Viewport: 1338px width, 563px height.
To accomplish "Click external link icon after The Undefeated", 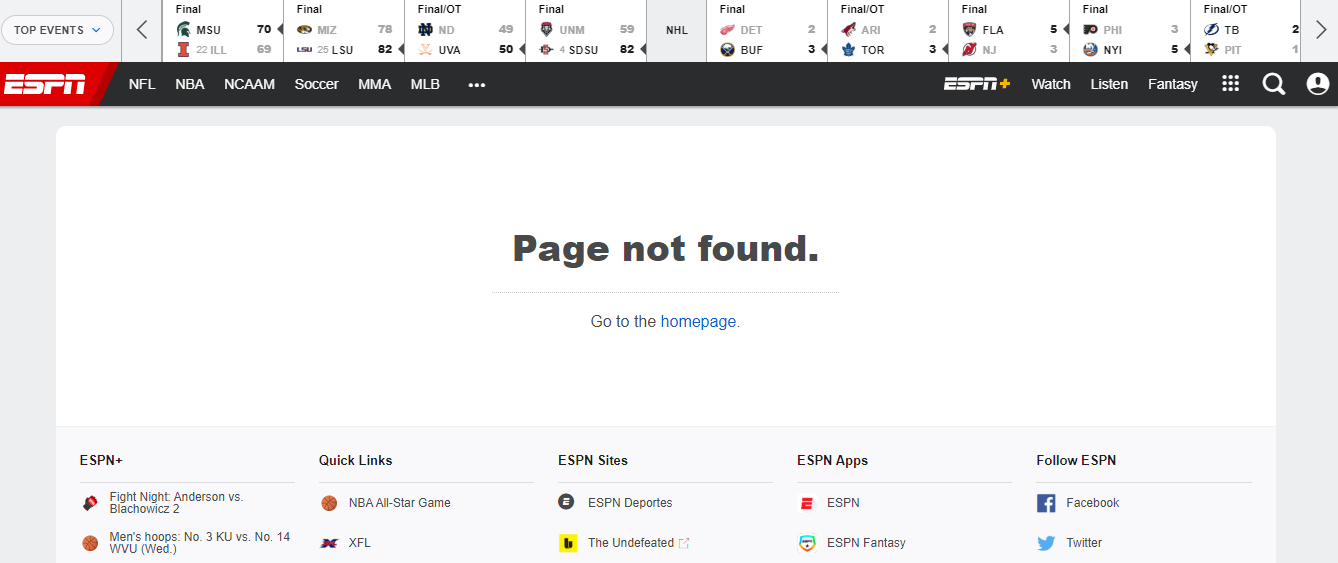I will click(684, 543).
